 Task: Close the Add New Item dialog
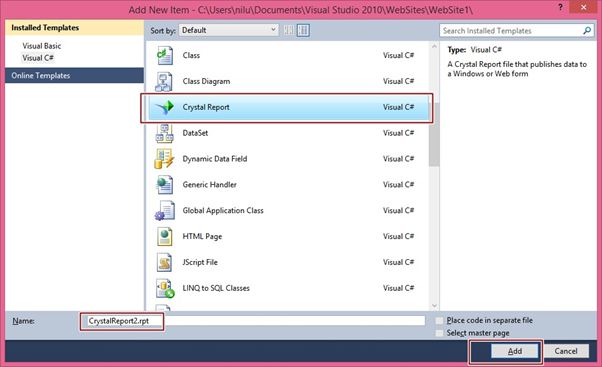pyautogui.click(x=584, y=7)
